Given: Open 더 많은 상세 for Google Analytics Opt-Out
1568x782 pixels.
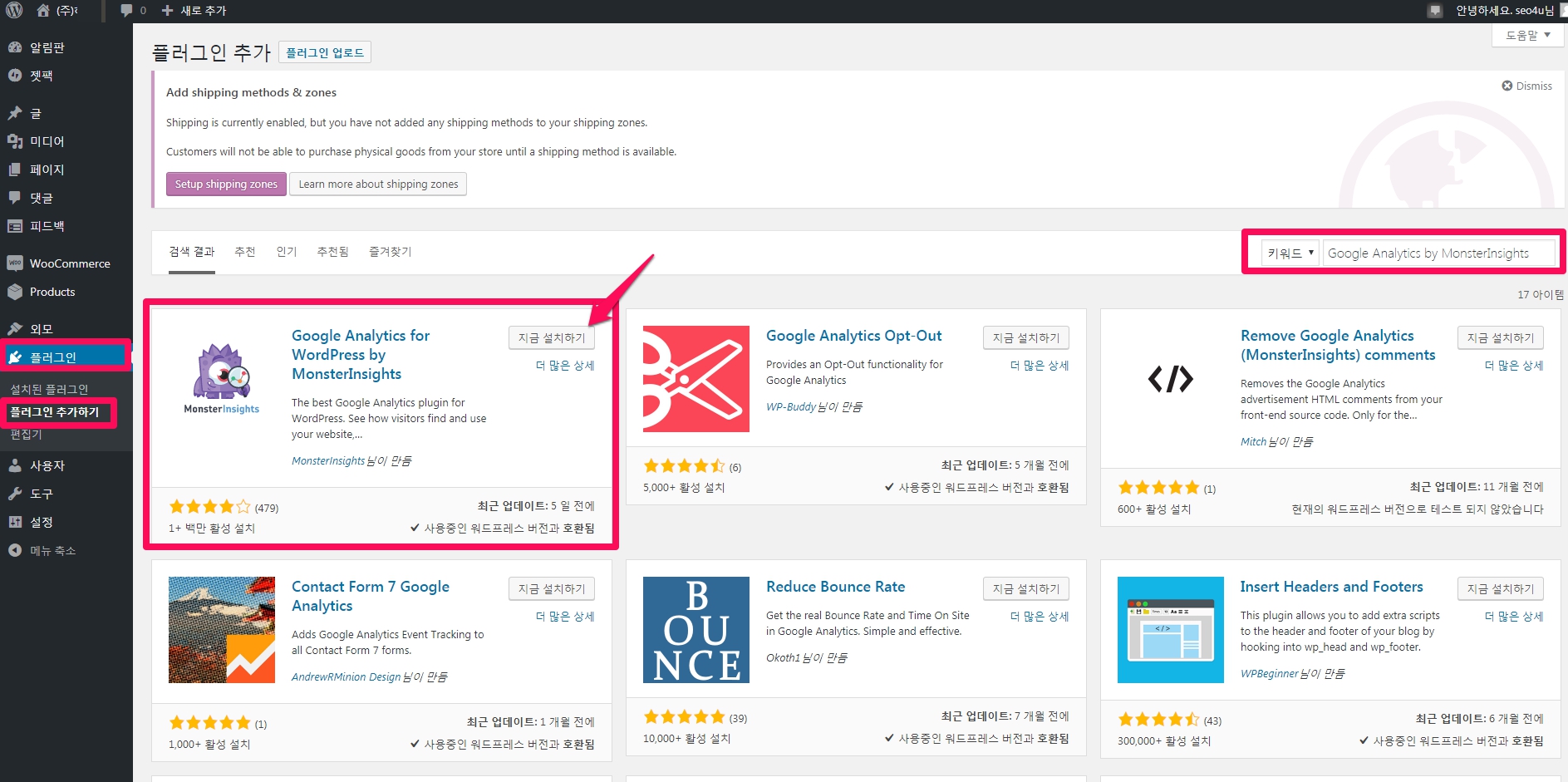Looking at the screenshot, I should point(1039,366).
